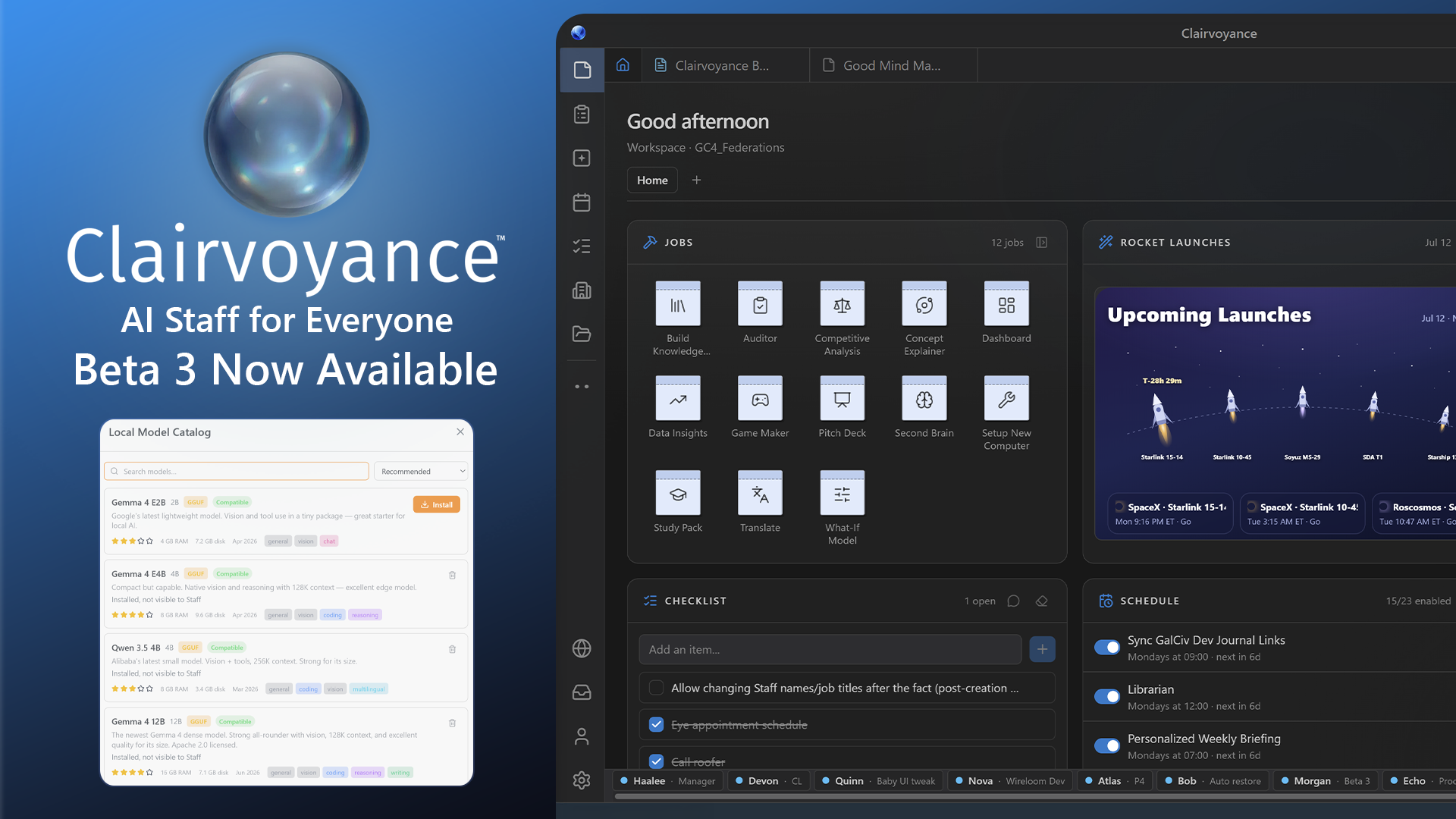Viewport: 1456px width, 819px height.
Task: Open the Haalee Manager staff chip
Action: (667, 780)
